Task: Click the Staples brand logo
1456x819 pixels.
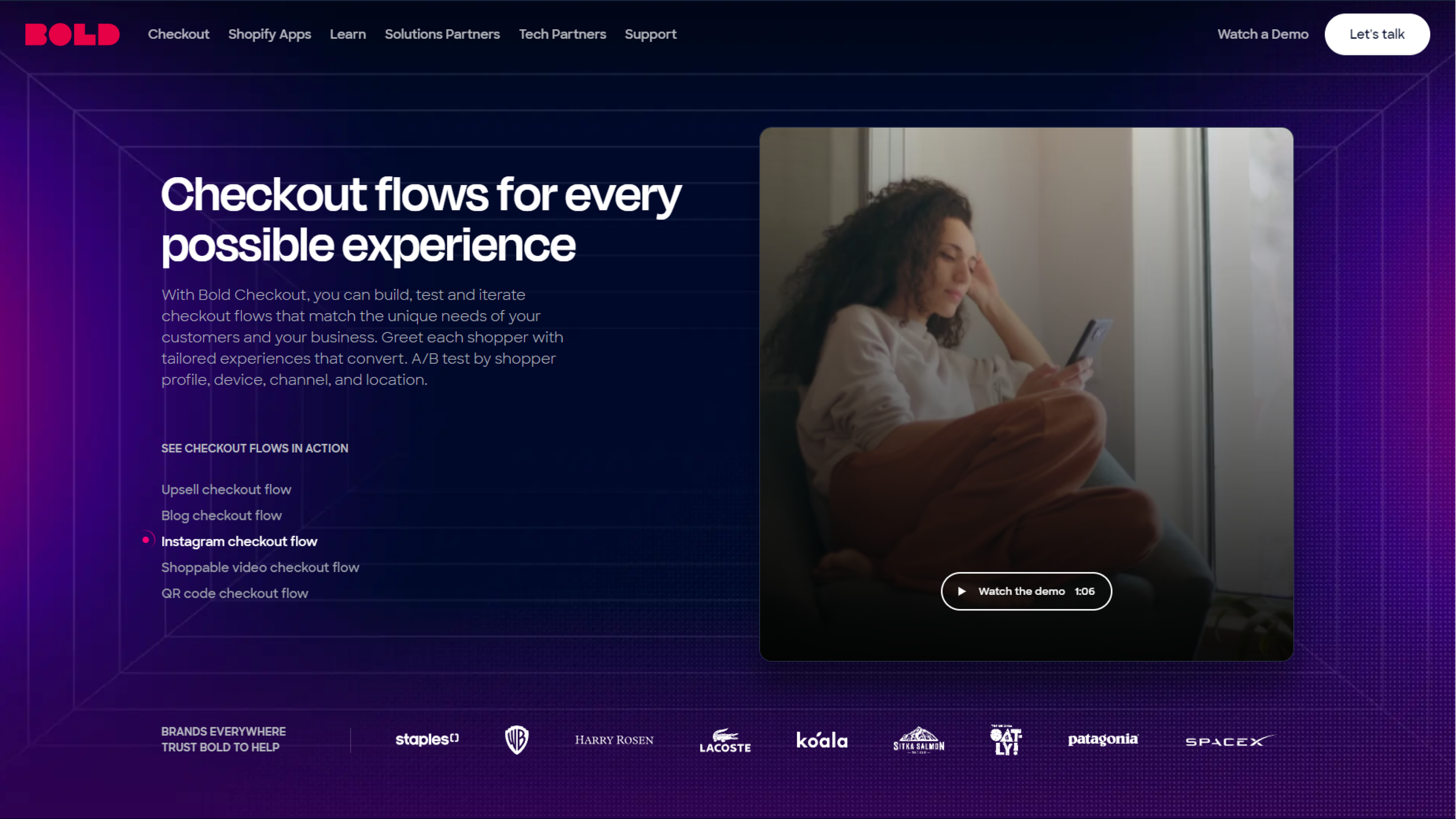Action: coord(427,739)
